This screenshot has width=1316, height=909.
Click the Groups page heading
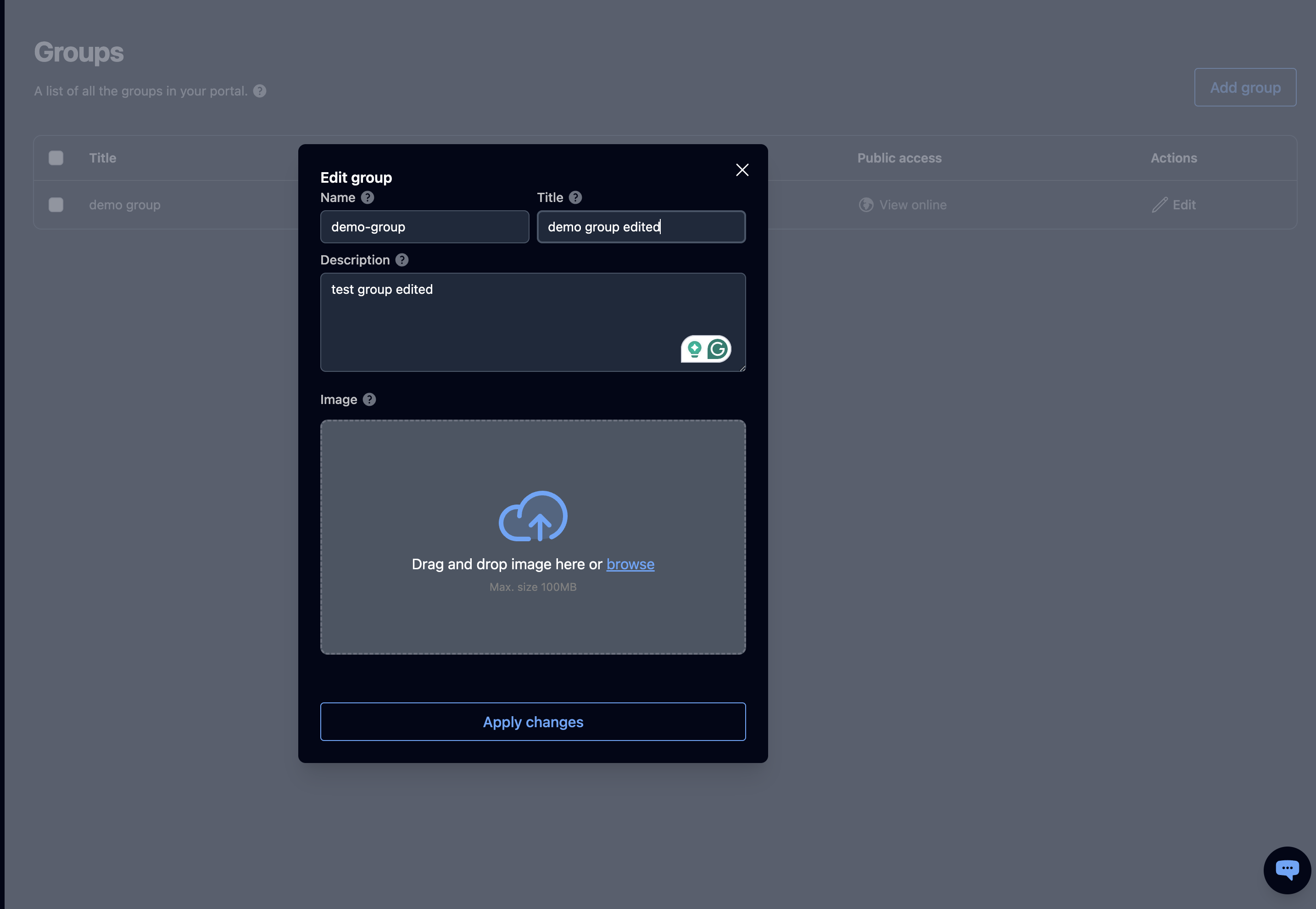[78, 52]
